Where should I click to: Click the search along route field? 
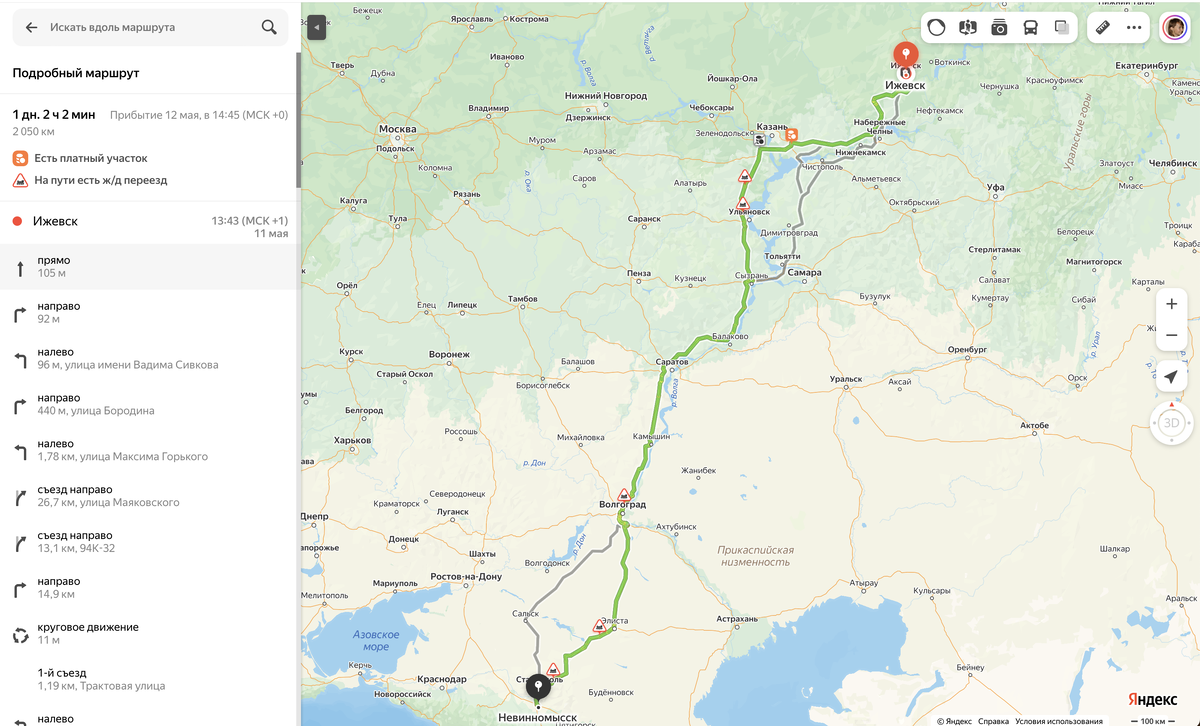point(150,28)
